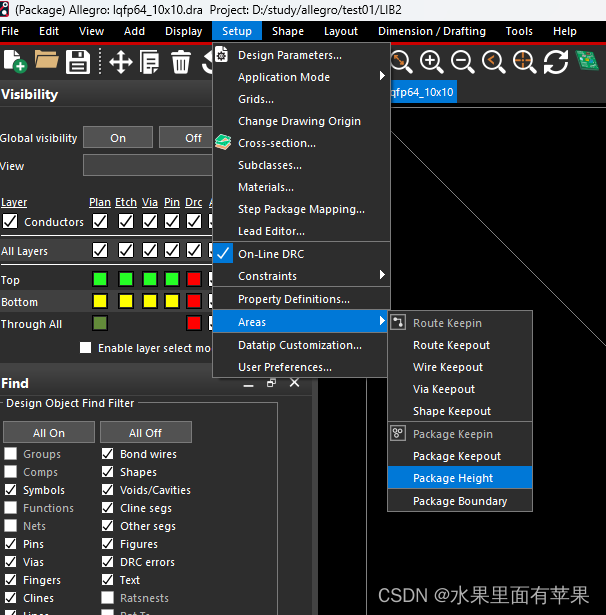Click the All On button

click(49, 432)
